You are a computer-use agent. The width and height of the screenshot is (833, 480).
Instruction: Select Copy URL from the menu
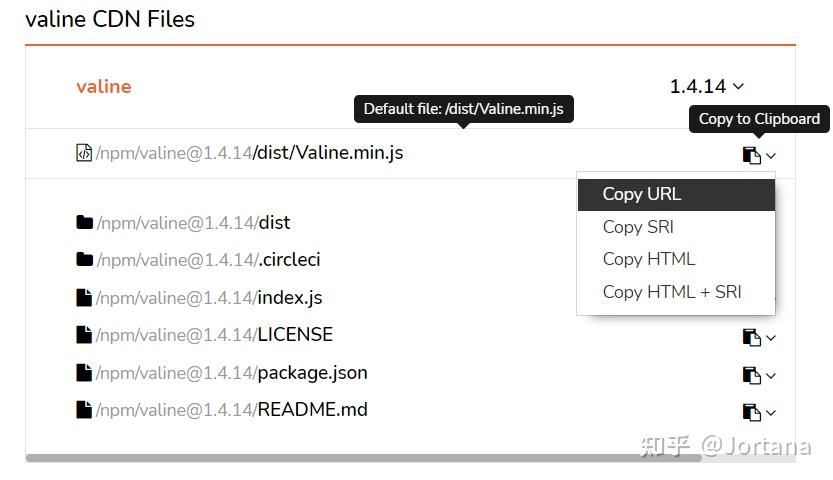[642, 194]
